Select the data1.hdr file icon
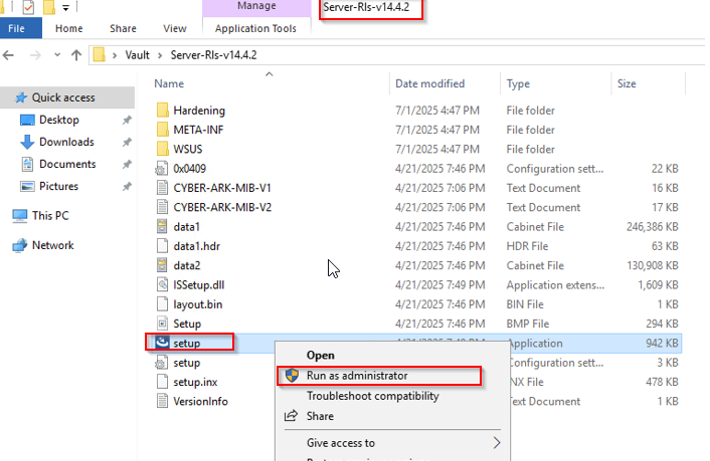This screenshot has width=710, height=461. tap(162, 246)
